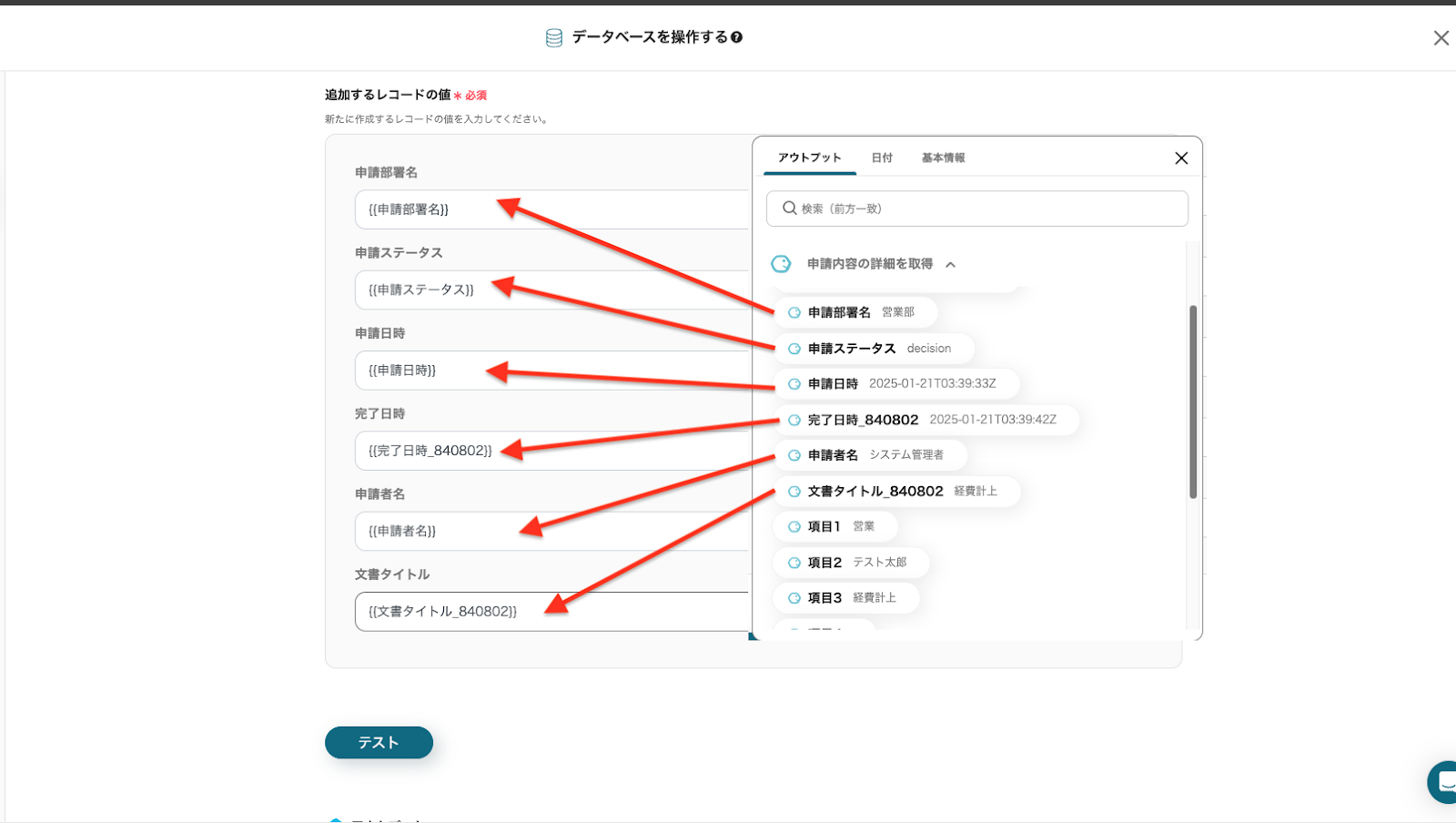Close the output picker popup
Screen dimensions: 1456x823
point(1181,158)
